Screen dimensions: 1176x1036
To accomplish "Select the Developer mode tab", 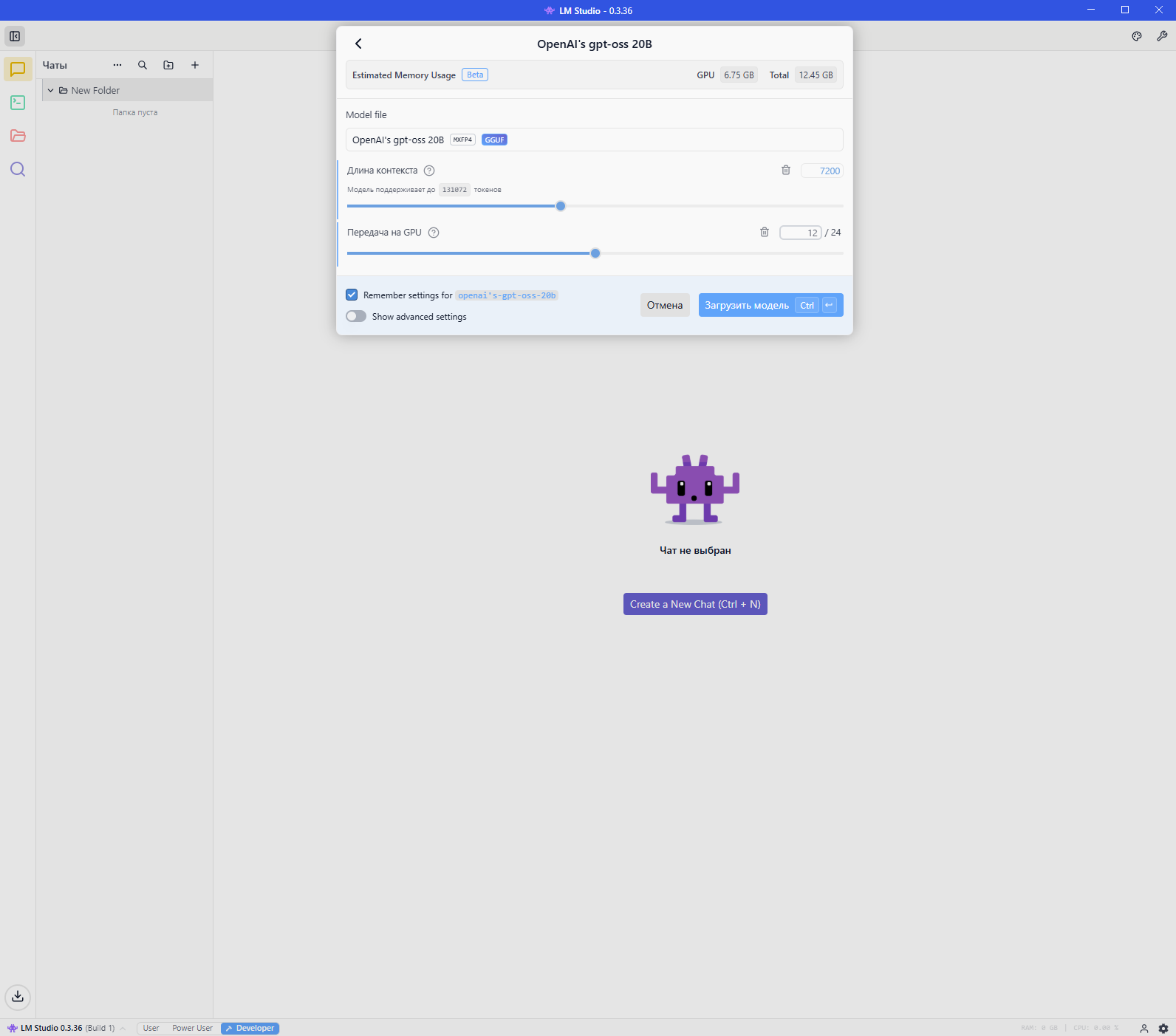I will (x=250, y=1028).
